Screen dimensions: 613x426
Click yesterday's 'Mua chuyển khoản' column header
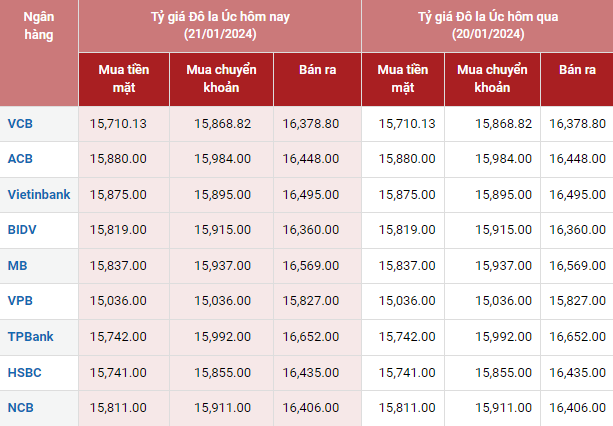click(x=493, y=77)
